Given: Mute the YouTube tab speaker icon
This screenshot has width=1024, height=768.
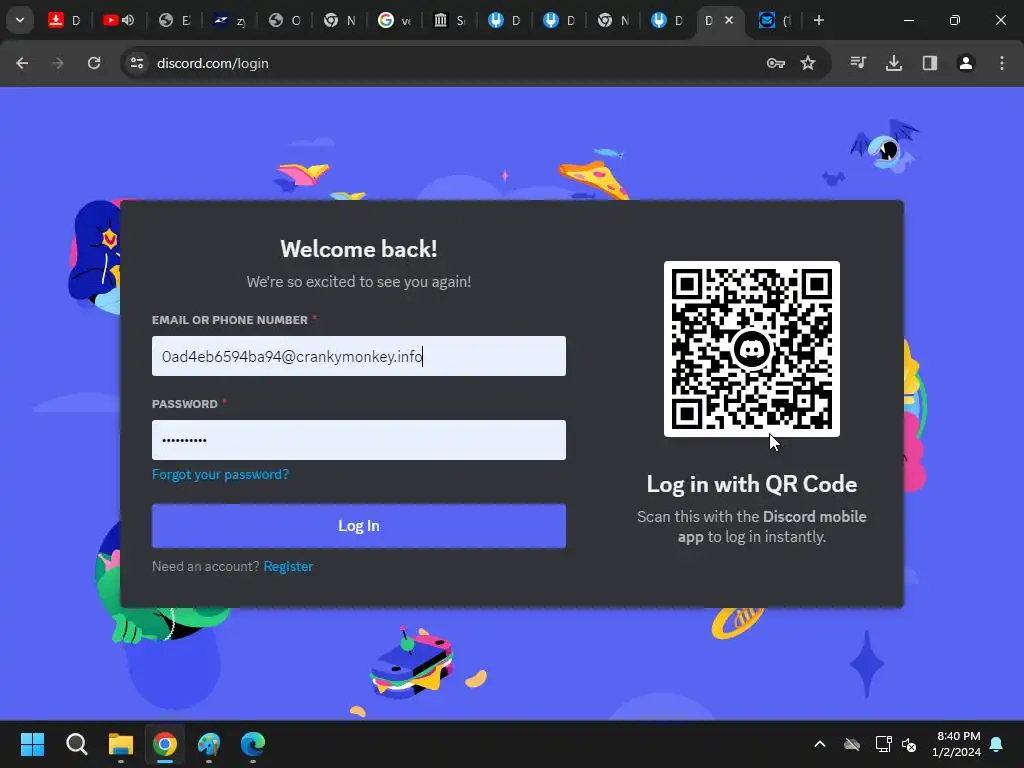Looking at the screenshot, I should [128, 20].
